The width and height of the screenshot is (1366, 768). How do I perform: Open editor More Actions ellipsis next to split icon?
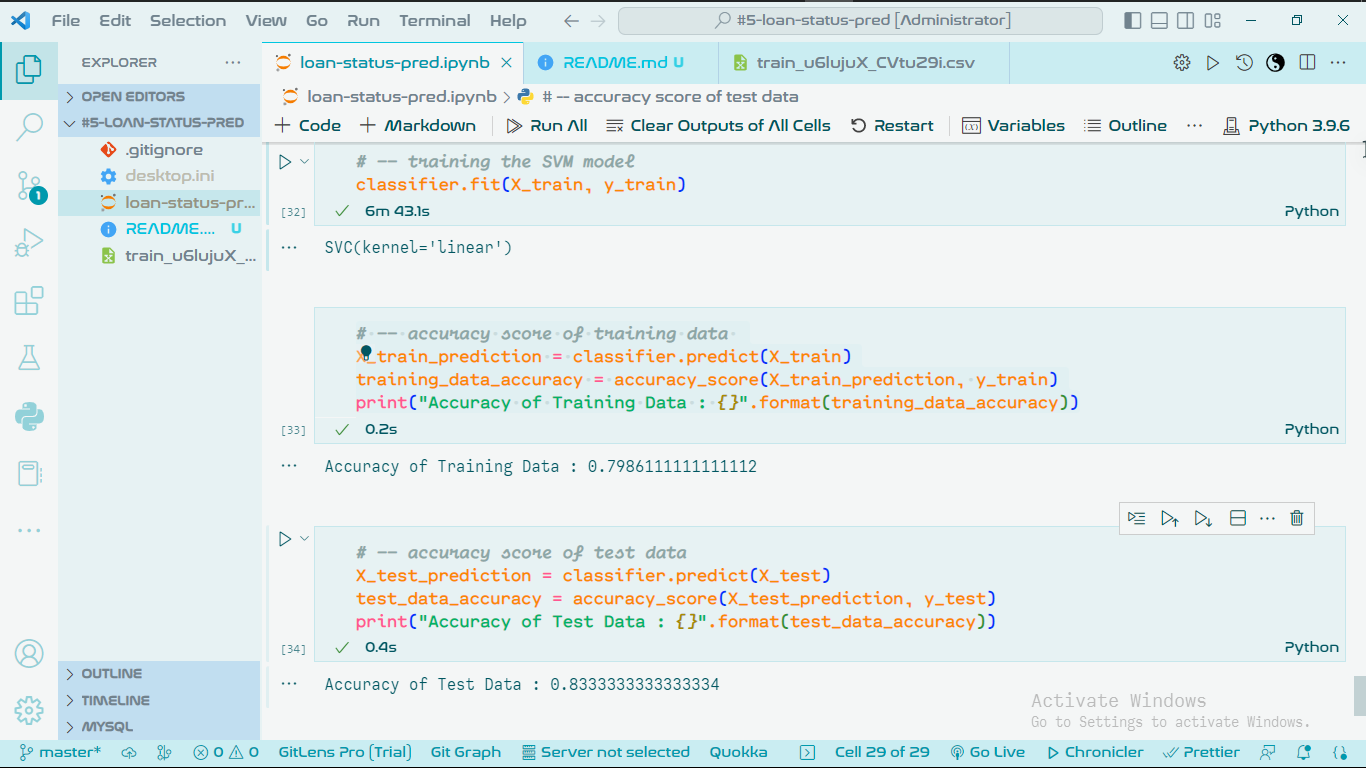1338,62
